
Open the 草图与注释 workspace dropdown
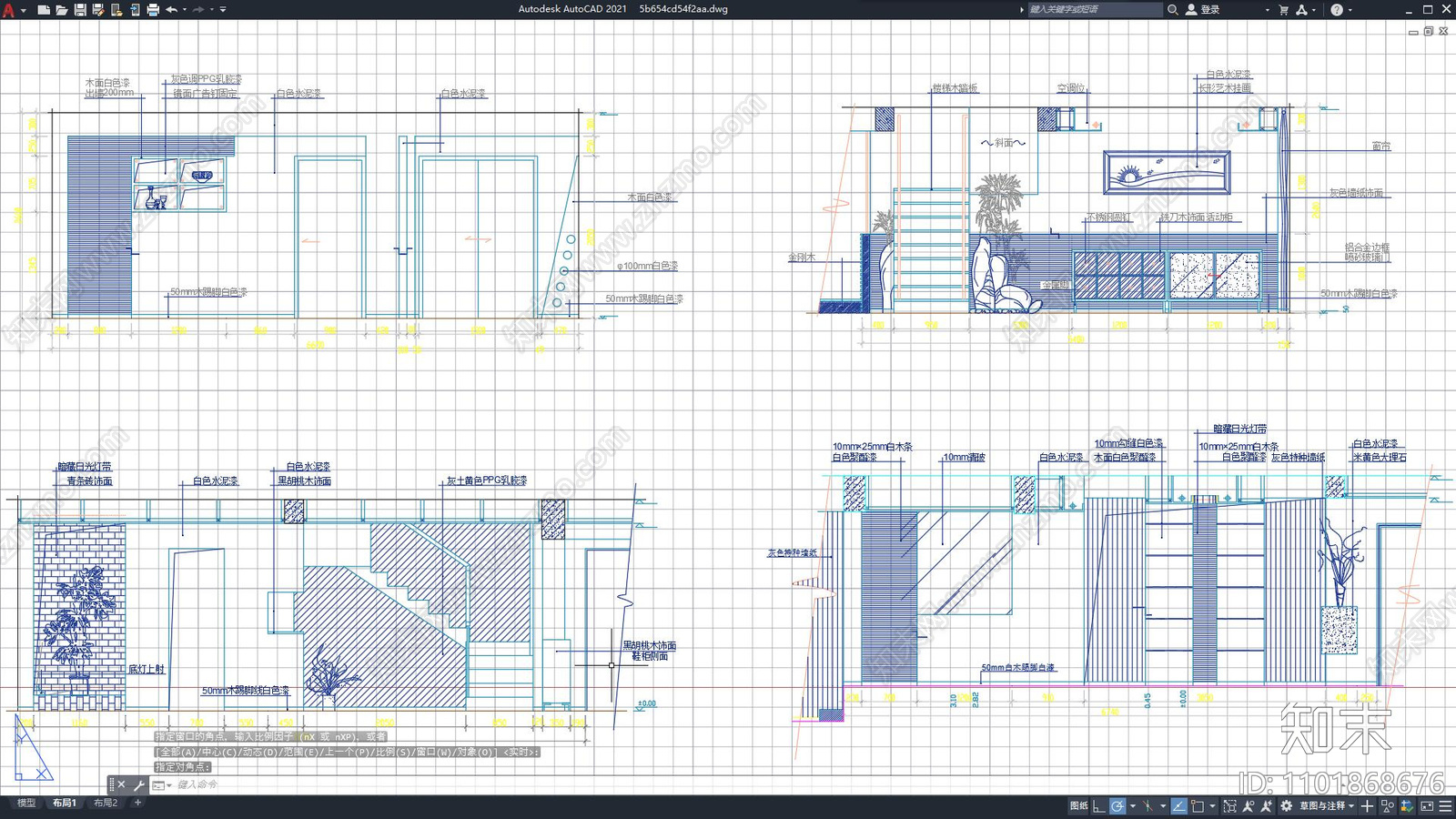(x=1327, y=806)
